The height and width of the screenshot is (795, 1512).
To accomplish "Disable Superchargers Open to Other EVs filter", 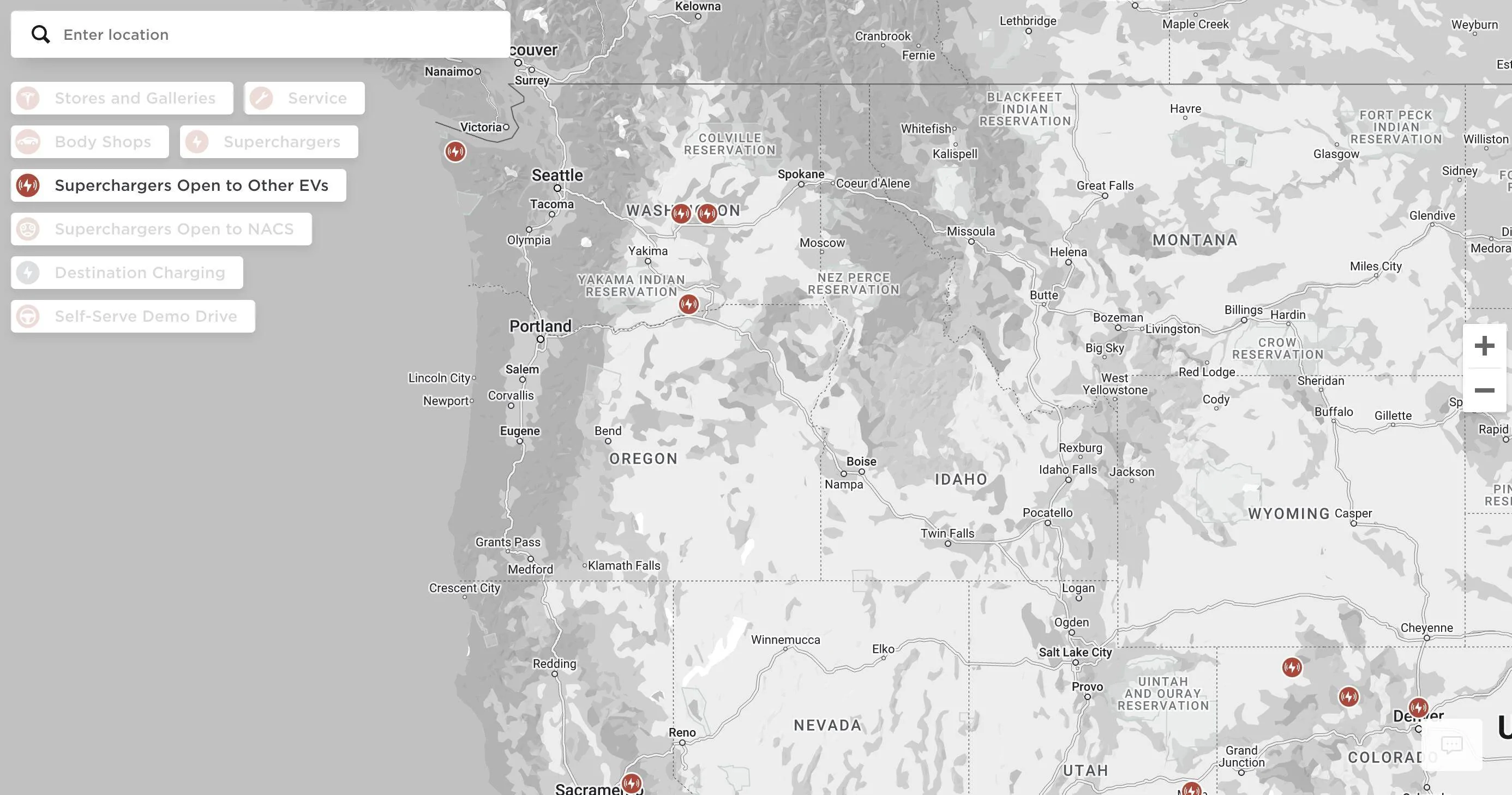I will pos(178,185).
